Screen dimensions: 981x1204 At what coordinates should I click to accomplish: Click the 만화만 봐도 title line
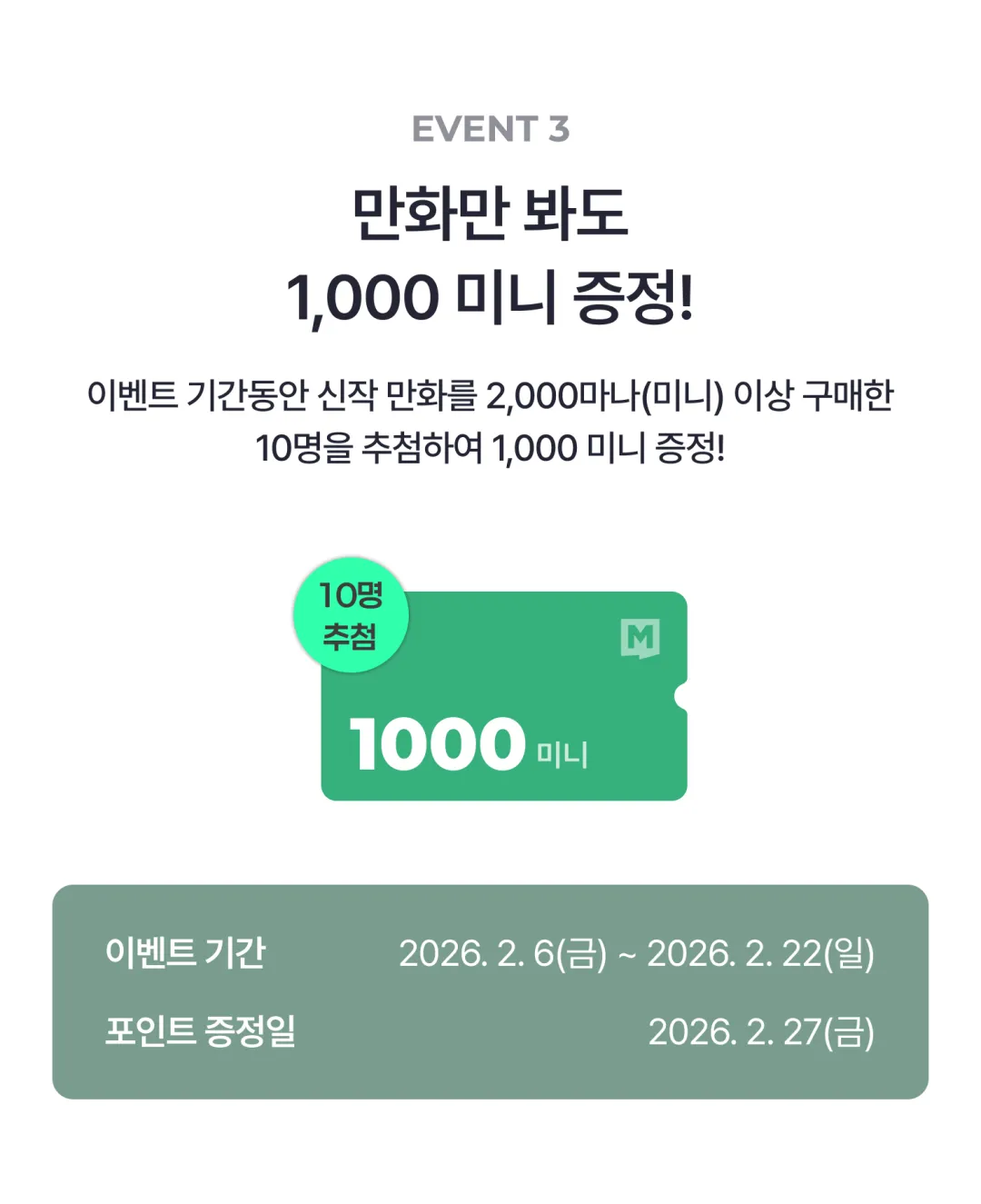point(490,214)
